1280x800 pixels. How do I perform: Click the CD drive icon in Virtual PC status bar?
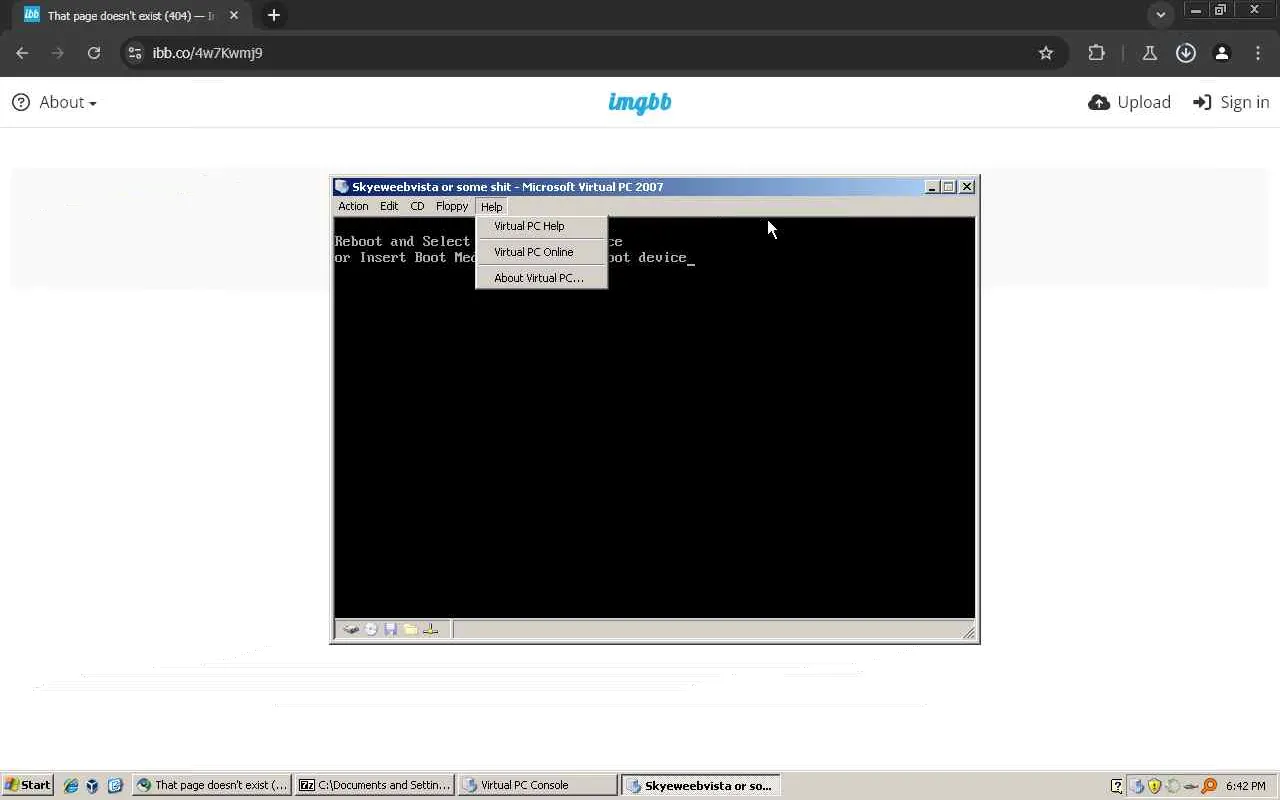tap(371, 629)
